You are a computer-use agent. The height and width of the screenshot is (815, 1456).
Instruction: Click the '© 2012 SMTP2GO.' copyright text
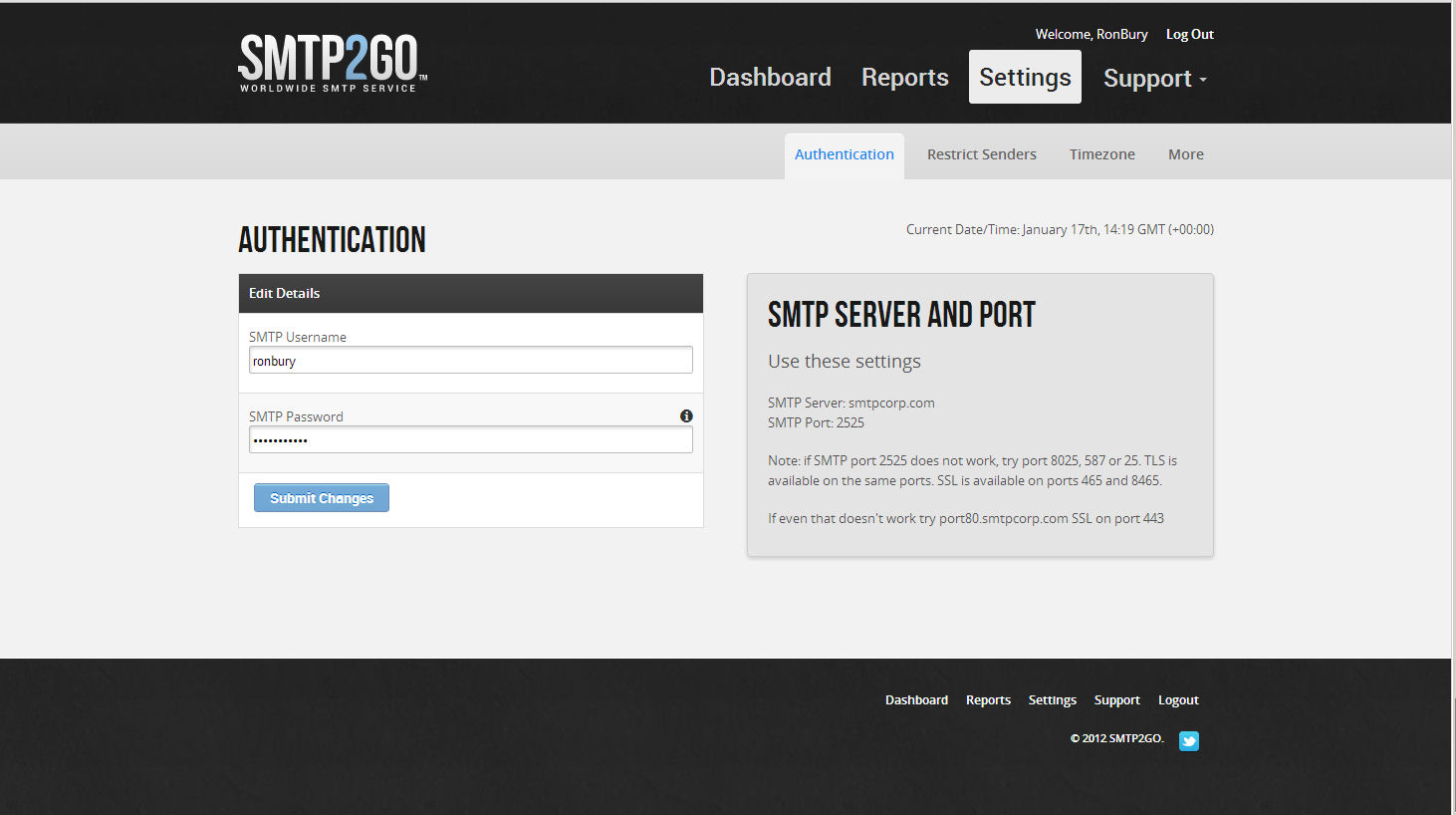tap(1116, 738)
